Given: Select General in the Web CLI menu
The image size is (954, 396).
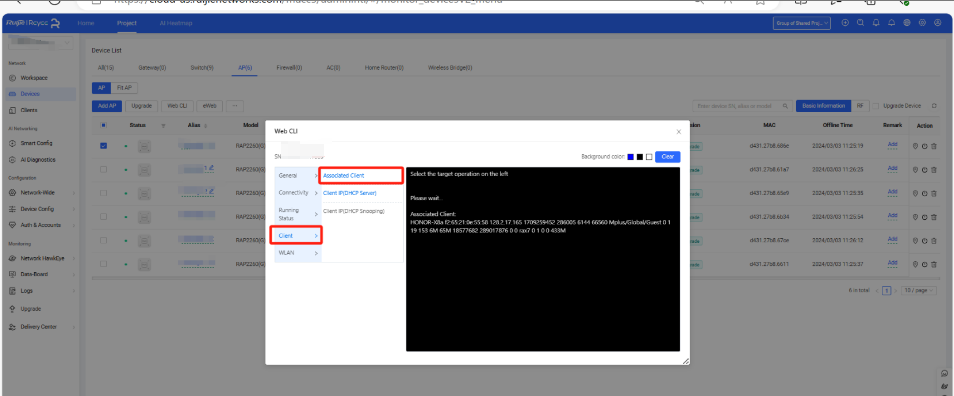Looking at the screenshot, I should (x=298, y=175).
